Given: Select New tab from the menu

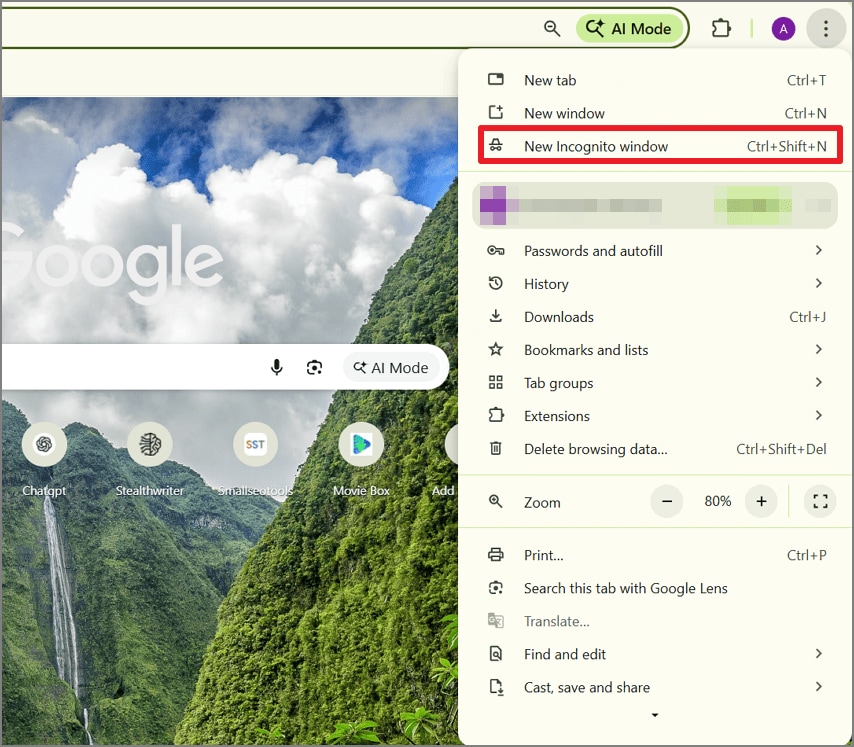Looking at the screenshot, I should tap(656, 80).
